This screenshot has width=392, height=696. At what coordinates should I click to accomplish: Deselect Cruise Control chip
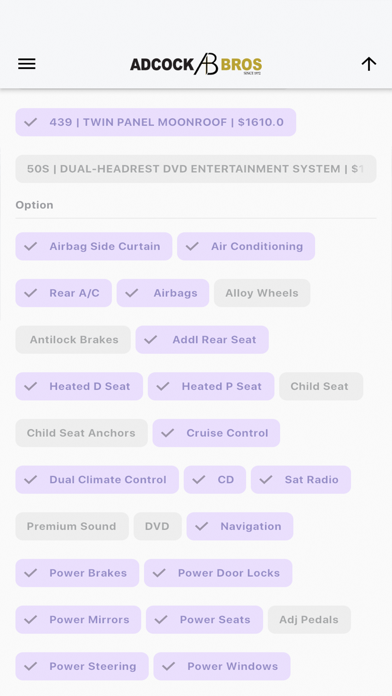pos(216,433)
